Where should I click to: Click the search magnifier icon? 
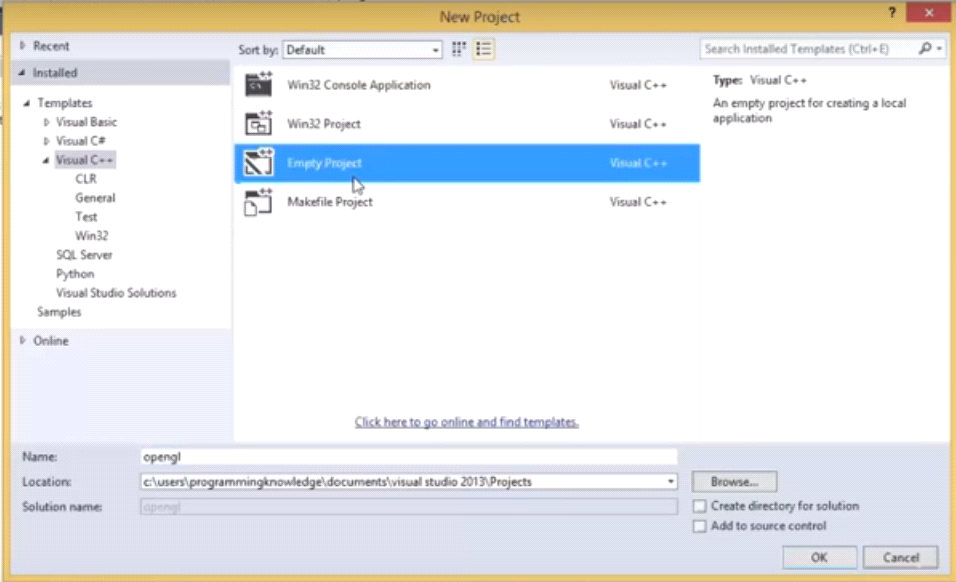coord(925,48)
